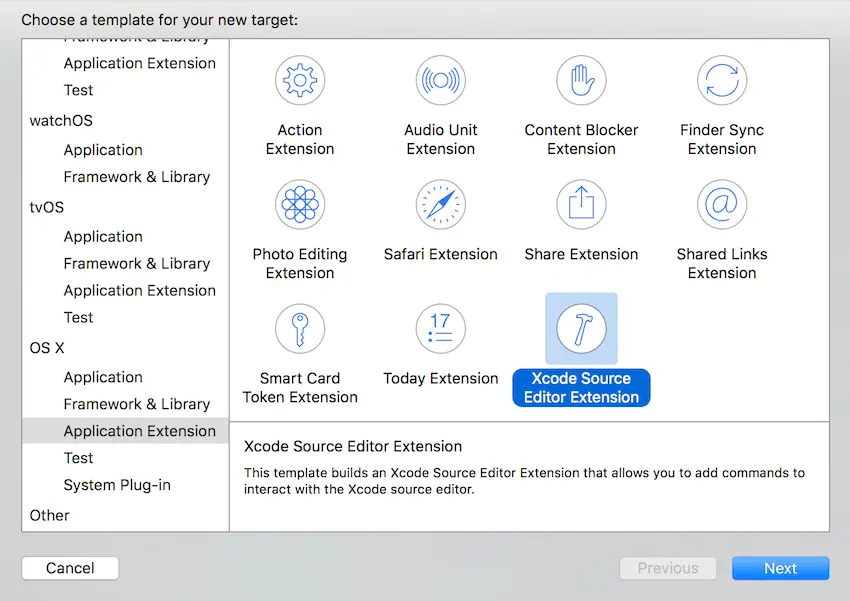Click the disabled Previous button

(668, 568)
